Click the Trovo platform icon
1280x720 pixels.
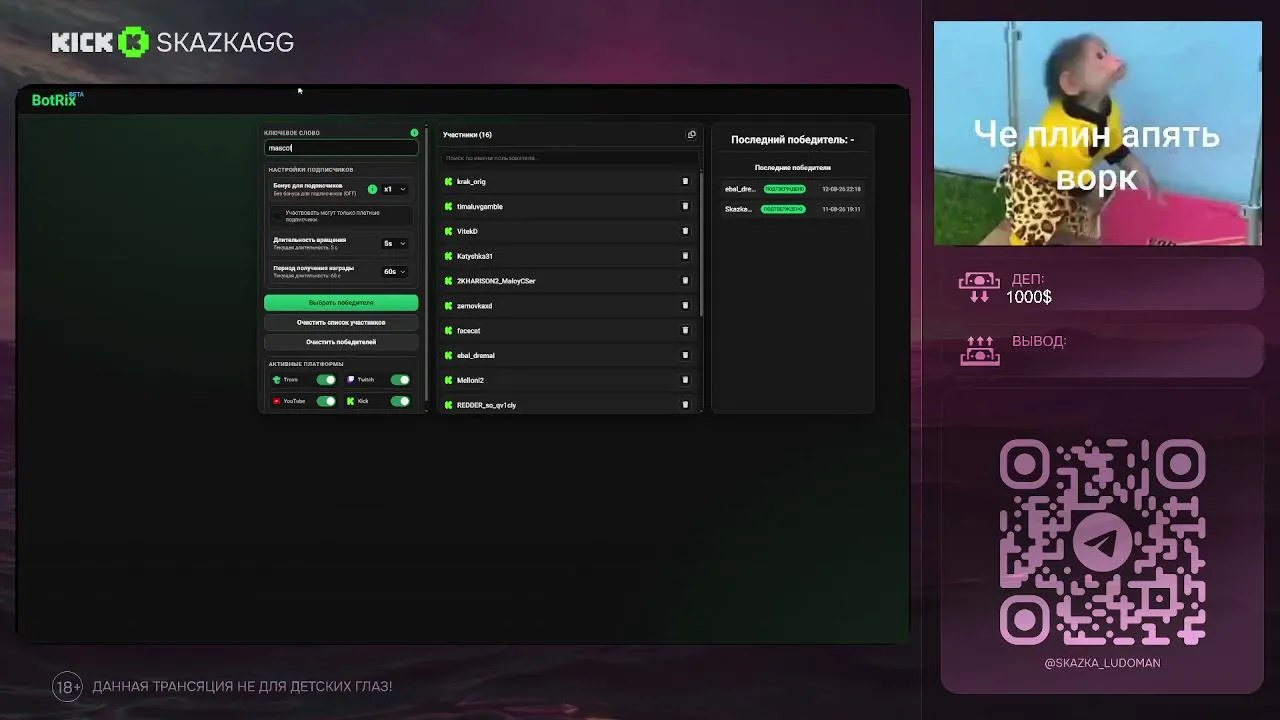pyautogui.click(x=277, y=380)
